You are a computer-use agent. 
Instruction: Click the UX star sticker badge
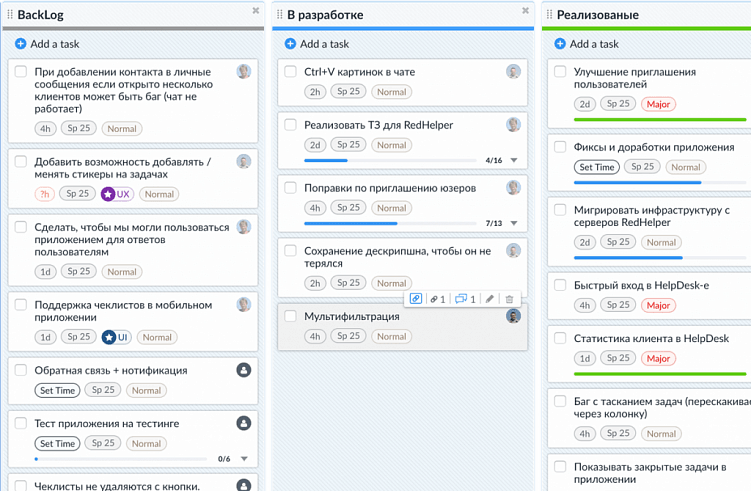tap(116, 194)
